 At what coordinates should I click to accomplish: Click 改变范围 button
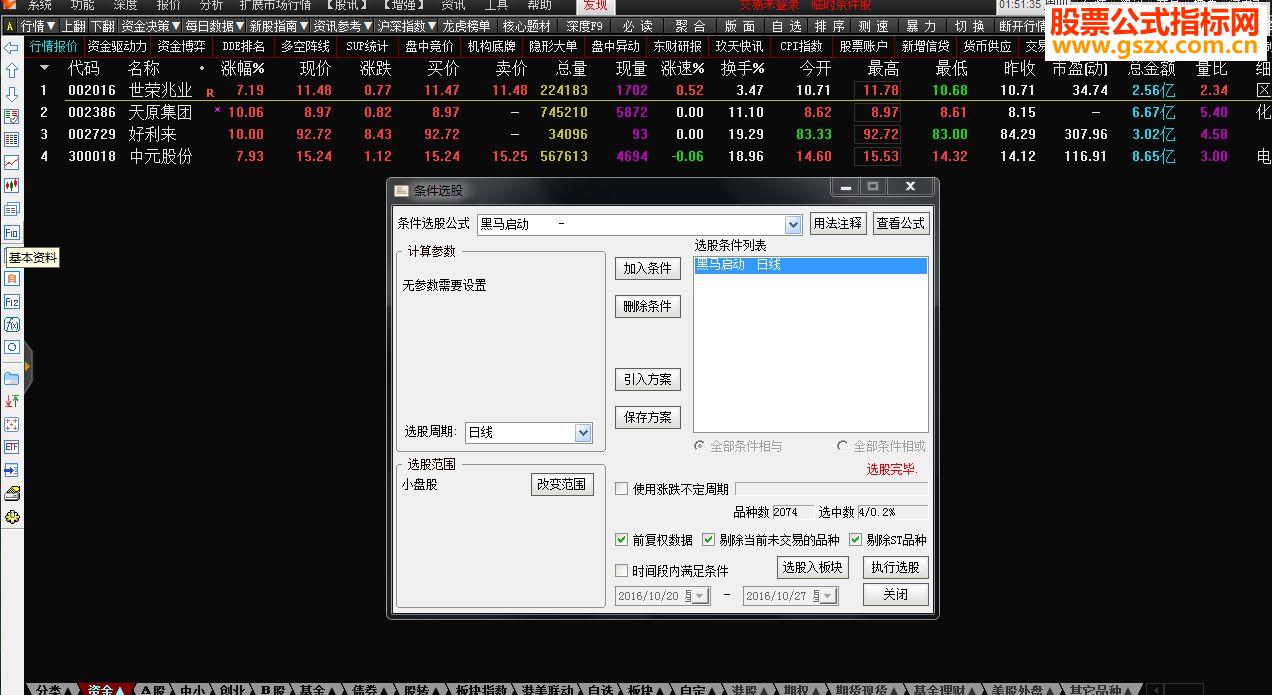563,484
